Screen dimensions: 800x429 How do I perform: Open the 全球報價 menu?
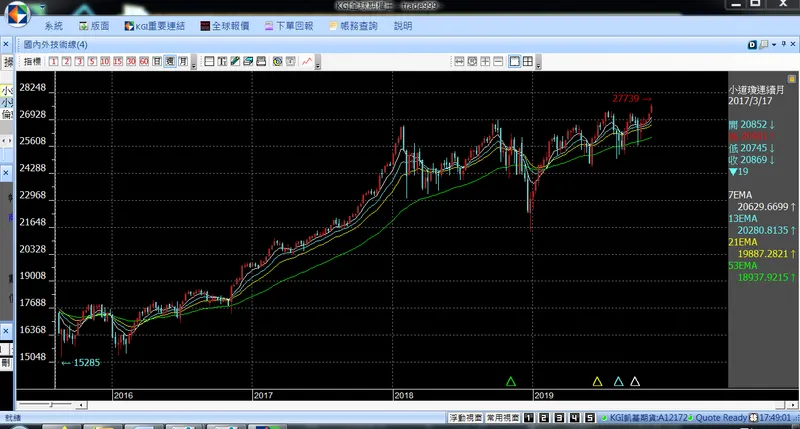point(225,26)
